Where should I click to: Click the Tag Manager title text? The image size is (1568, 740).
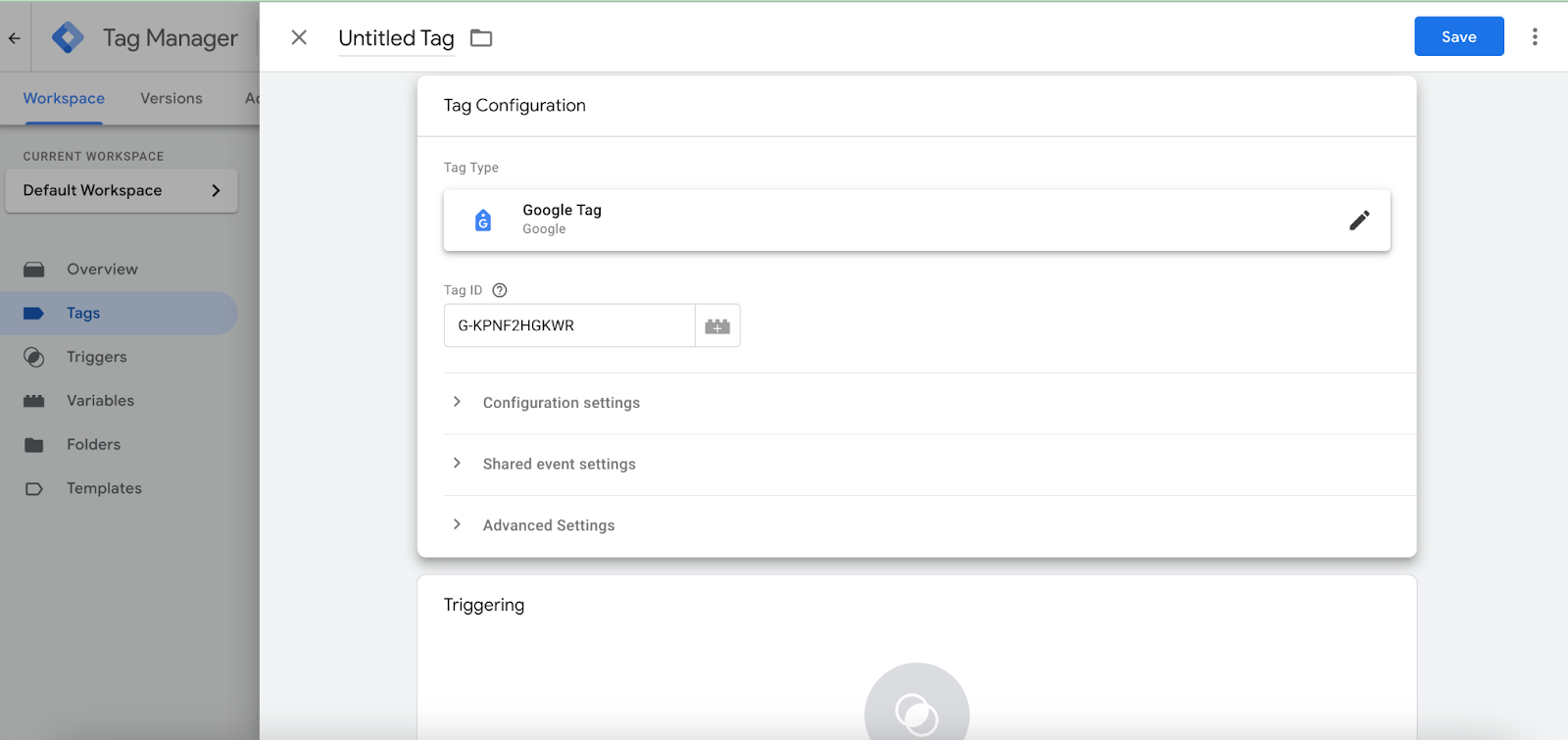tap(171, 38)
